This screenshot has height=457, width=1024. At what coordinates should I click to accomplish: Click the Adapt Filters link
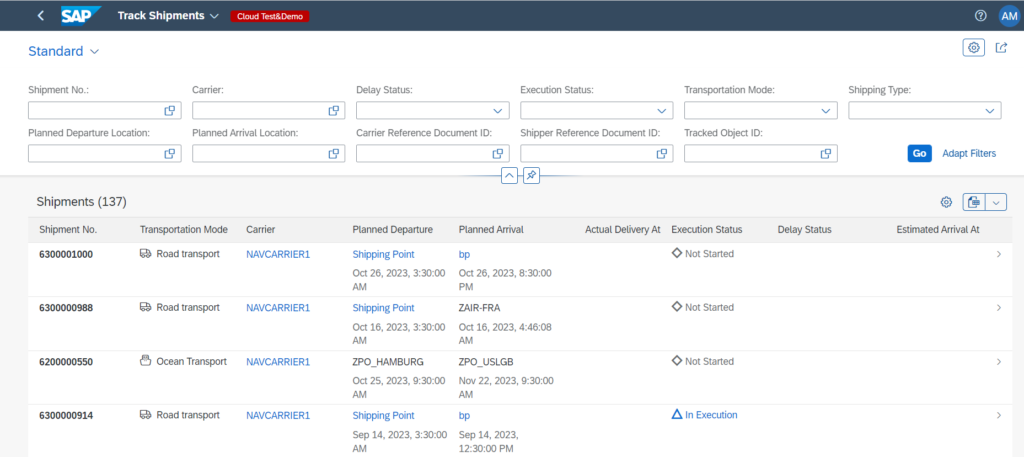(969, 153)
